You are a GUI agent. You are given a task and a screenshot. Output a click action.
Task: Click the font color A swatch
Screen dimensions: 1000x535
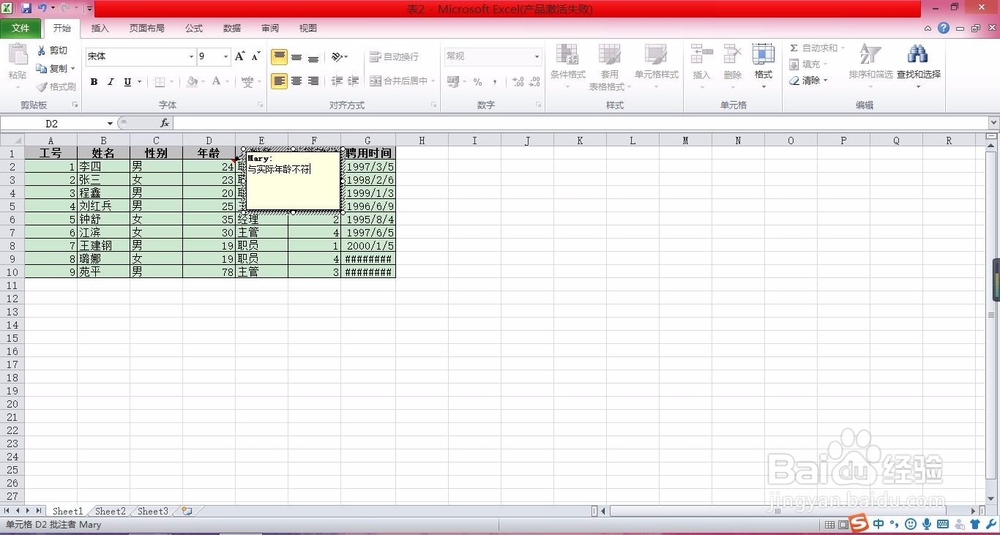216,82
